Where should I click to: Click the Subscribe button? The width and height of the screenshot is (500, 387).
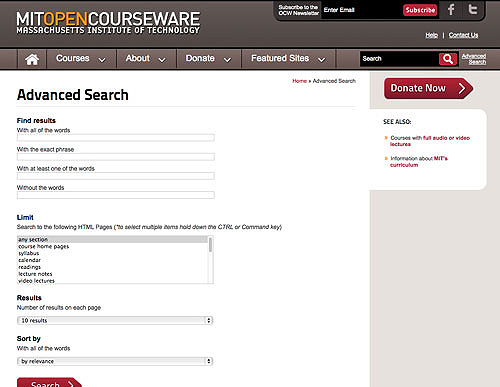[x=420, y=10]
